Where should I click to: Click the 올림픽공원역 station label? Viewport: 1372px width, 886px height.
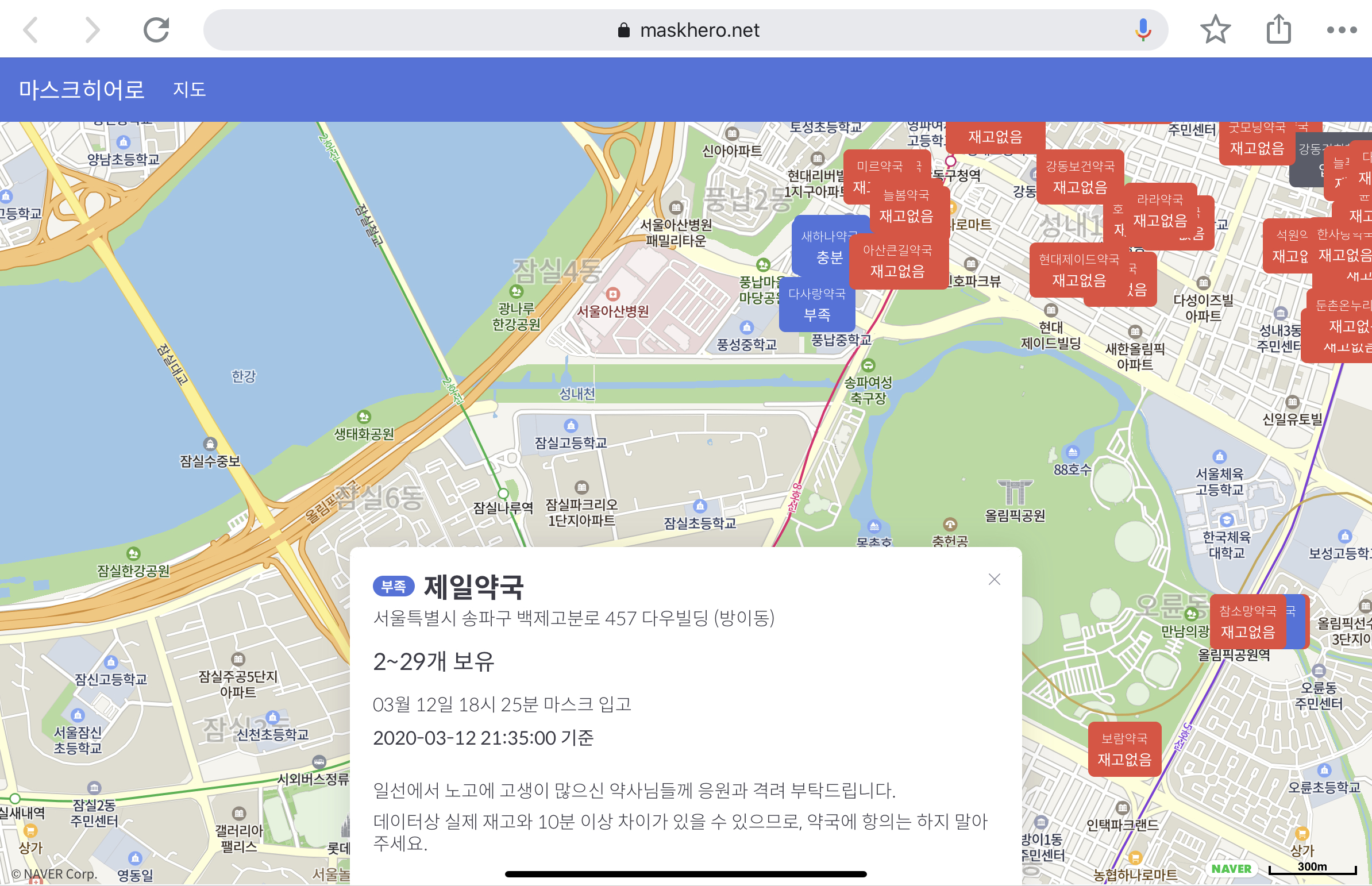click(1234, 654)
